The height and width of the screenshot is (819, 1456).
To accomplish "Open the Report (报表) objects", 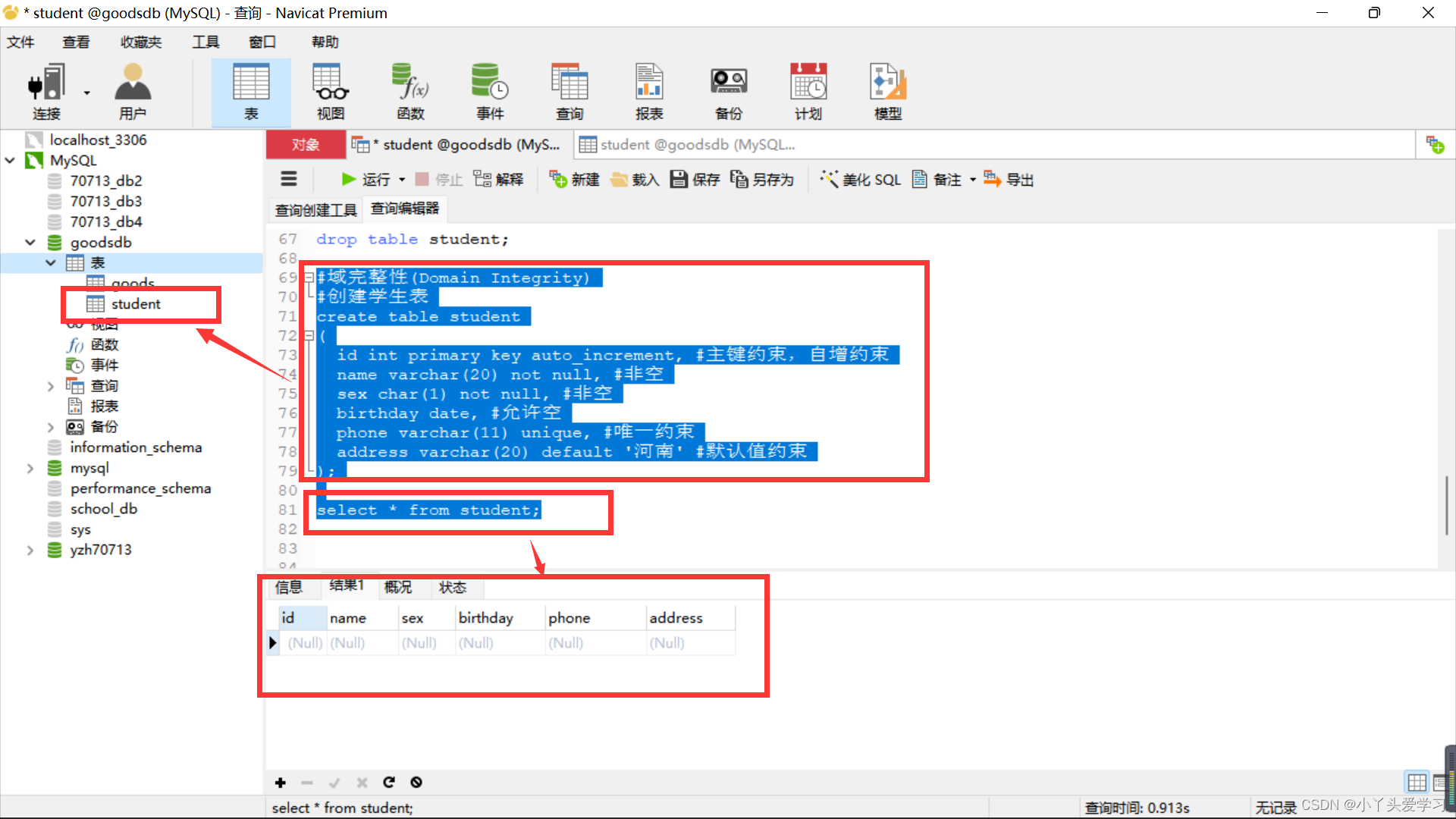I will [649, 93].
